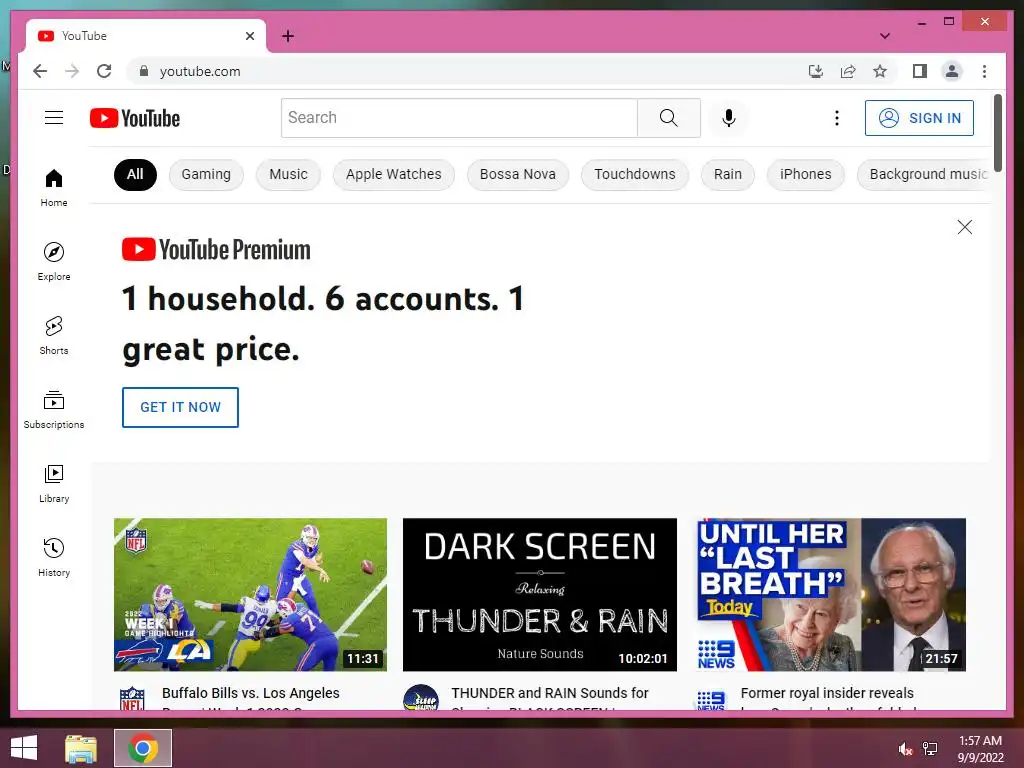Select the Apple Watches chip

coord(394,174)
